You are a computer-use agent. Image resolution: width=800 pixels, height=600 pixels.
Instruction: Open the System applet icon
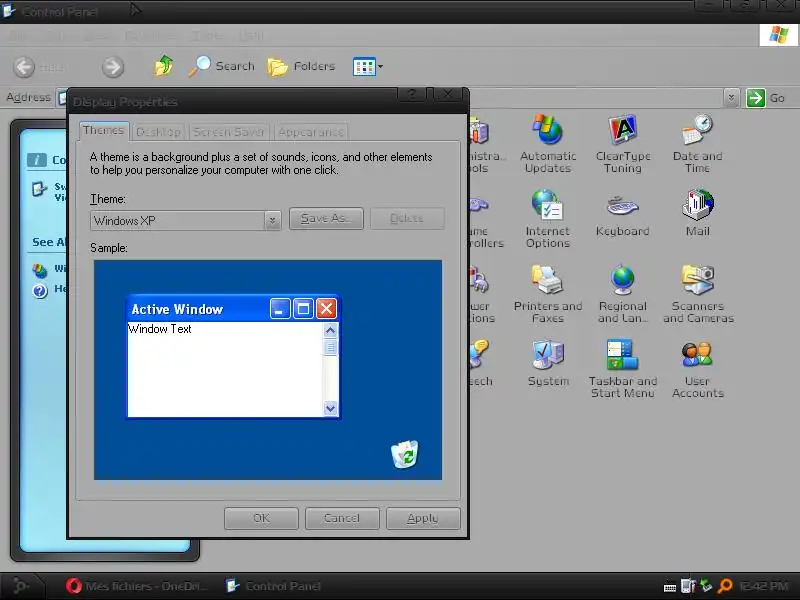click(548, 355)
